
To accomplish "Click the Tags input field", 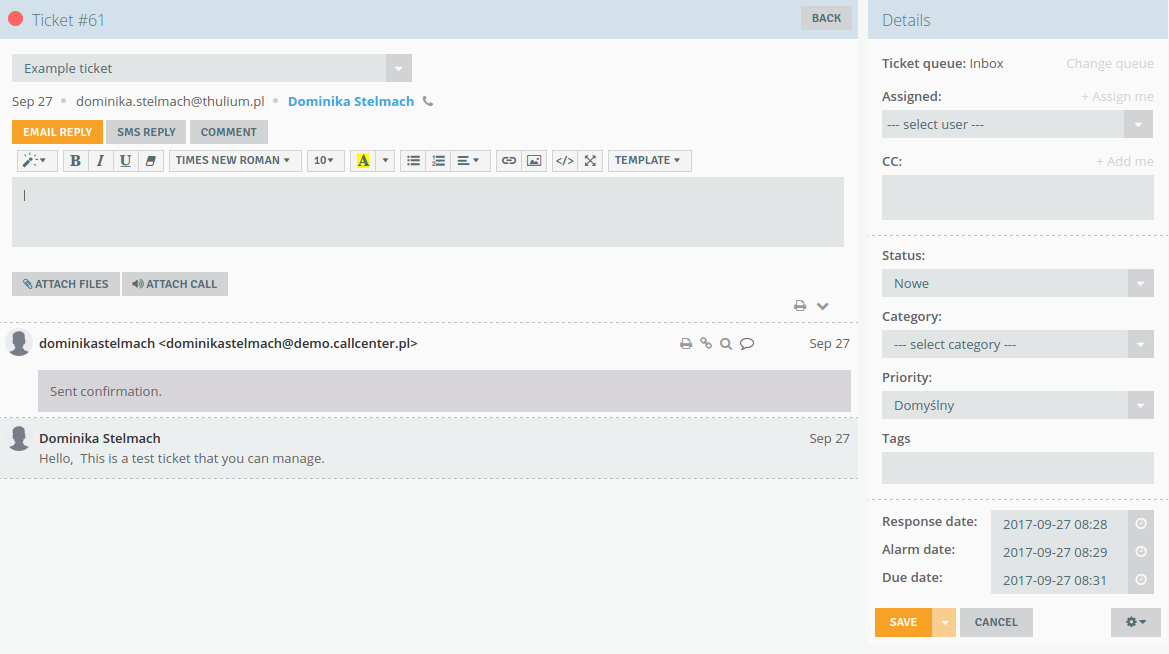I will point(1018,468).
